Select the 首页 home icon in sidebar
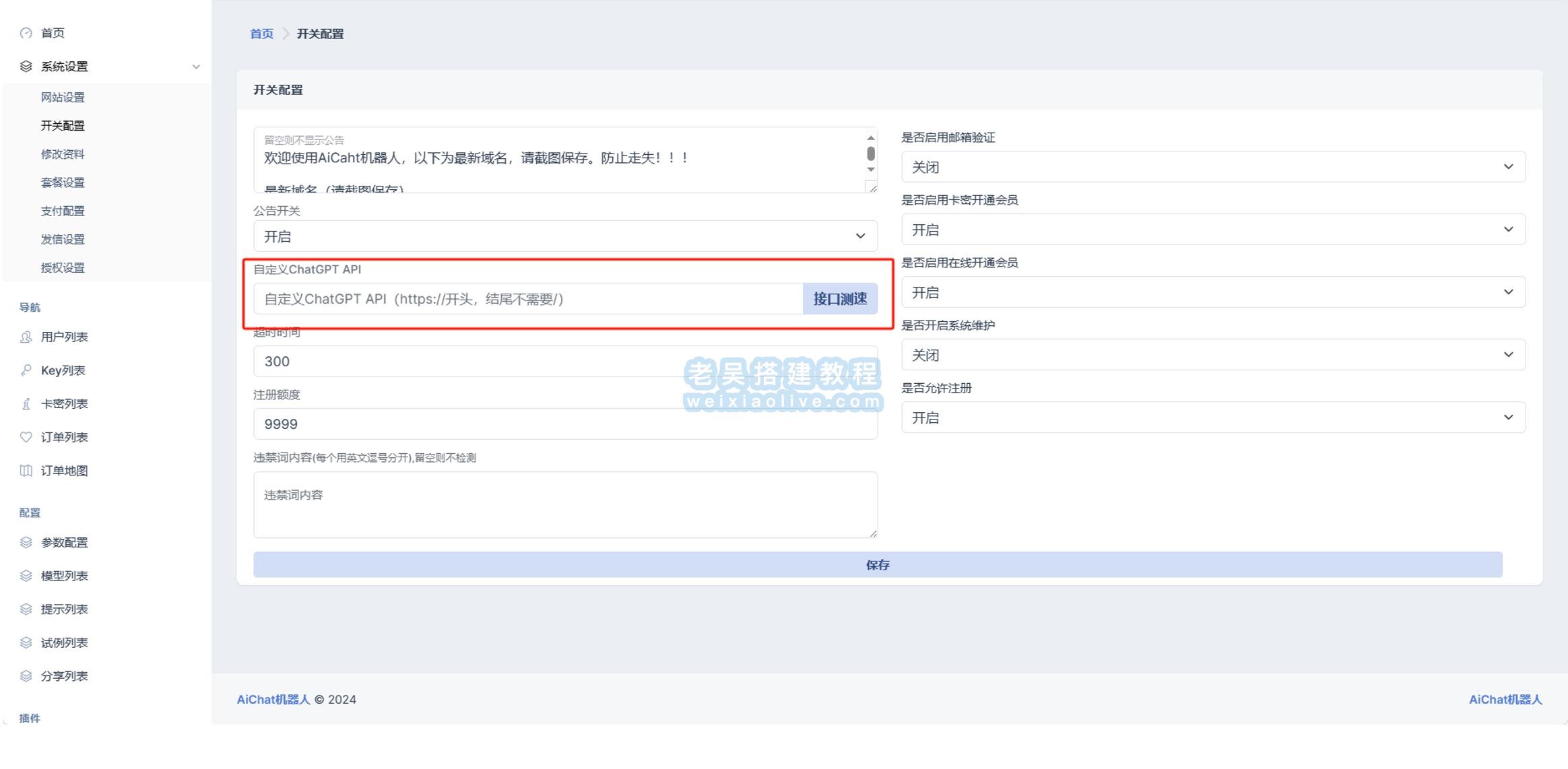This screenshot has width=1568, height=769. coord(26,32)
